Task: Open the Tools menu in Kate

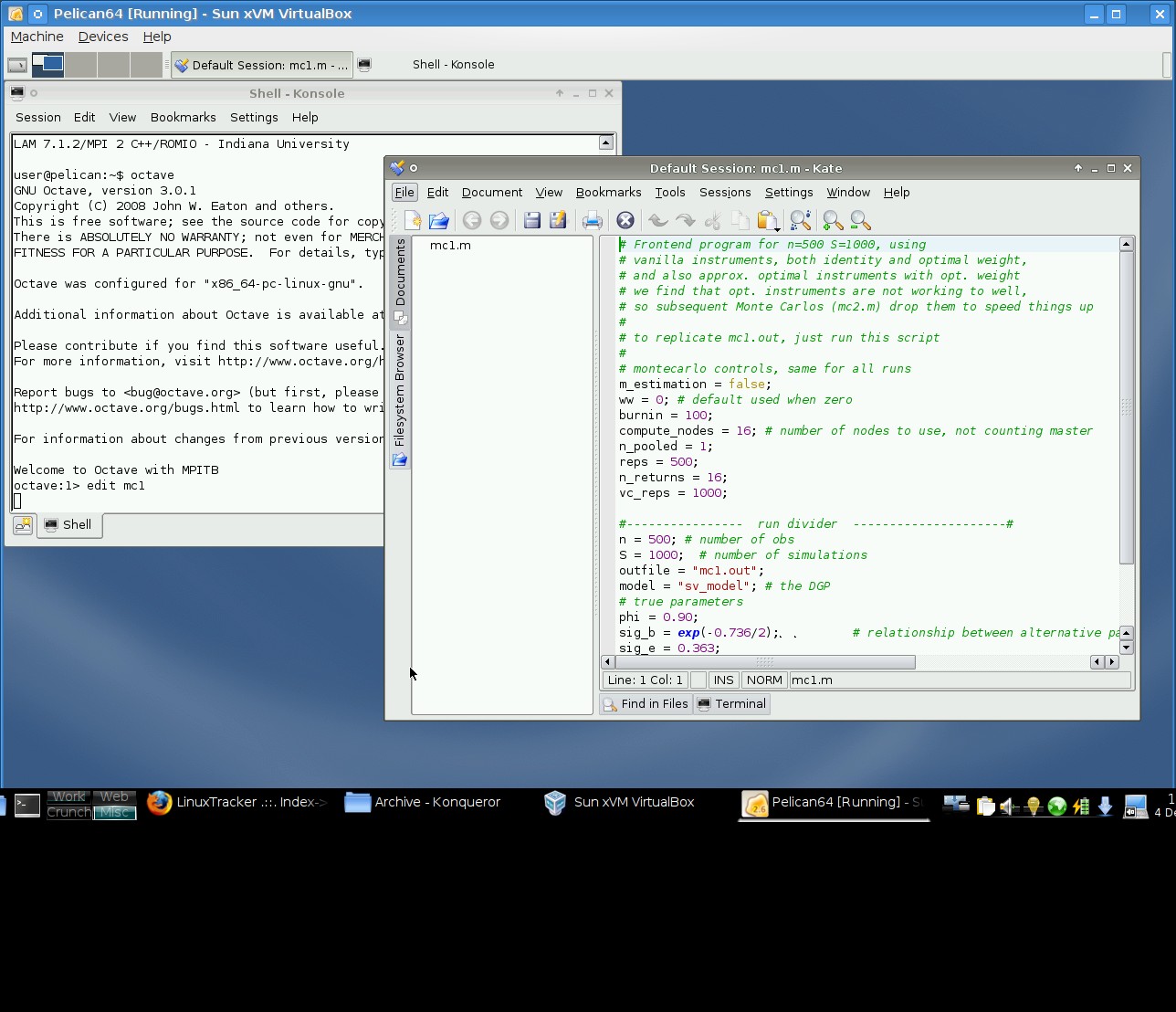Action: click(x=670, y=193)
